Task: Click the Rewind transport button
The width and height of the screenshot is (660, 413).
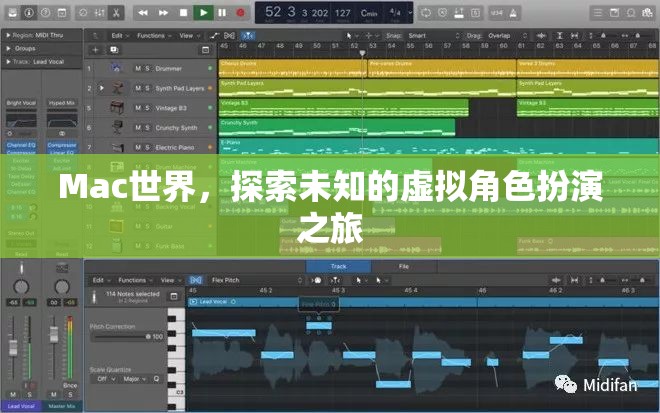Action: [143, 13]
